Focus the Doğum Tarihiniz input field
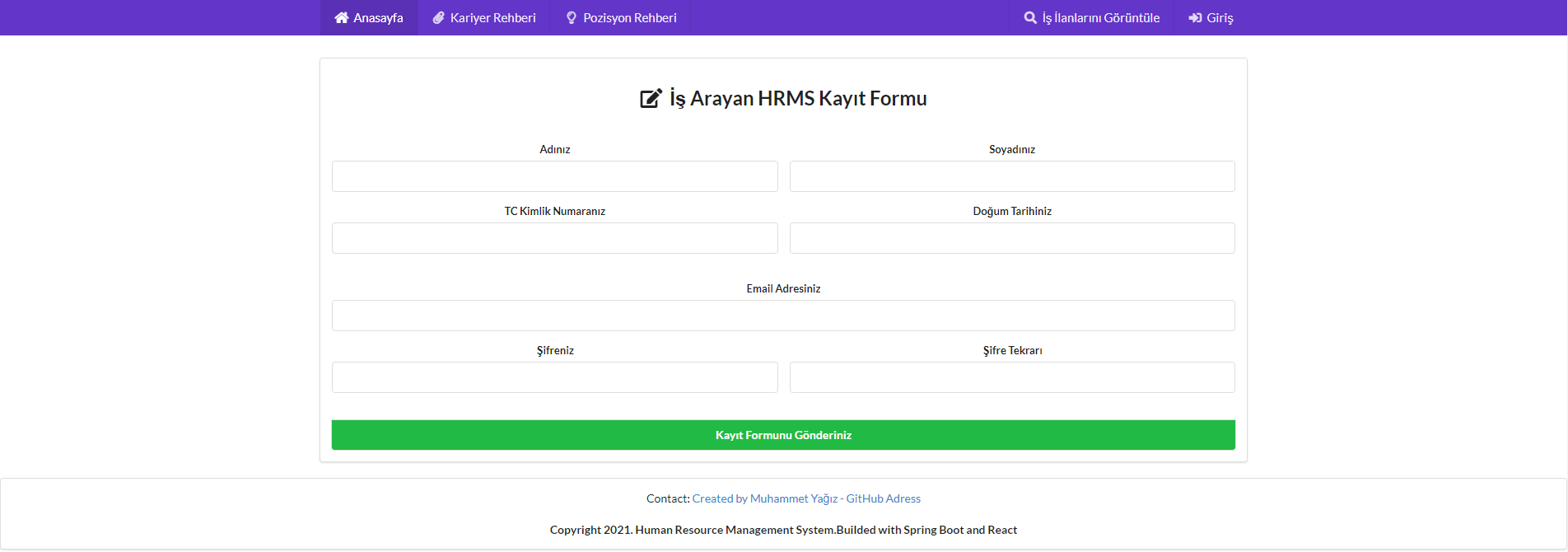The width and height of the screenshot is (1568, 552). click(1012, 238)
